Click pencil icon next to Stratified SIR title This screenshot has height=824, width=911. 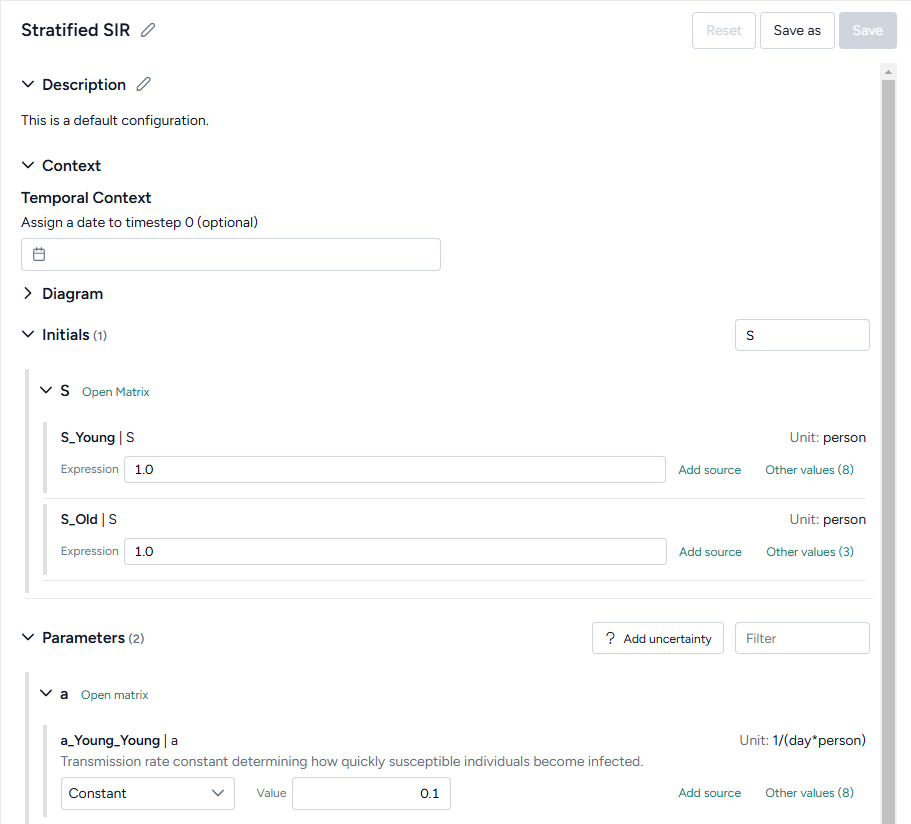click(148, 30)
